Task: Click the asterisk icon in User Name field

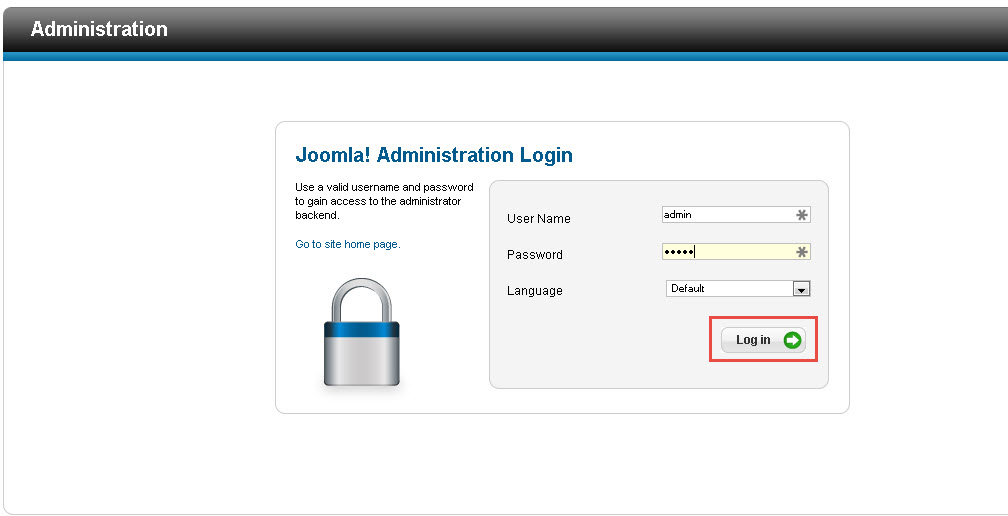Action: click(801, 215)
